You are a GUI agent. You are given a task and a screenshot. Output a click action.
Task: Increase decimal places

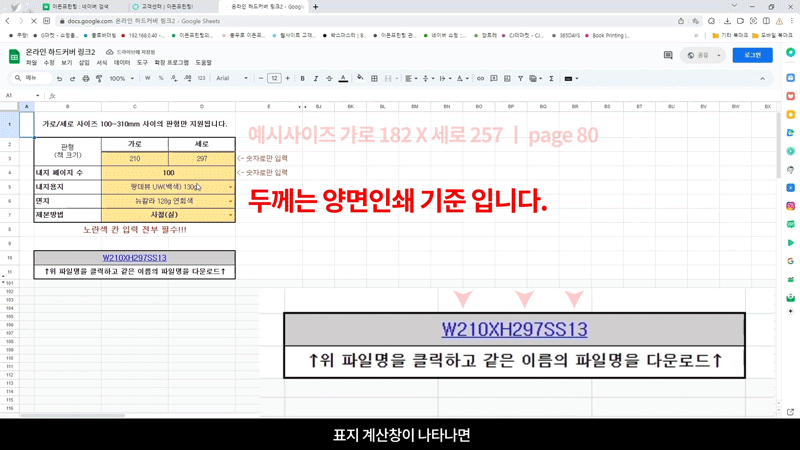click(188, 79)
